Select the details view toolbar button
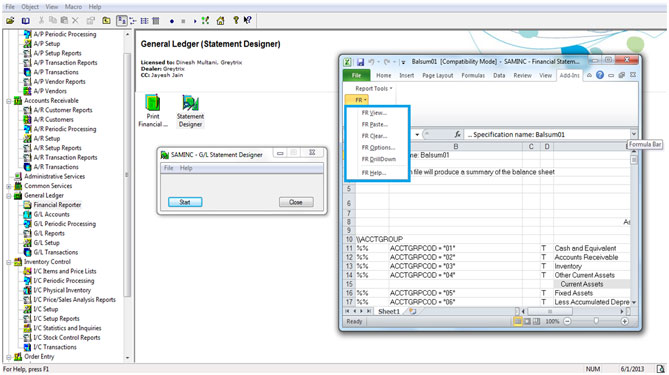 (156, 20)
